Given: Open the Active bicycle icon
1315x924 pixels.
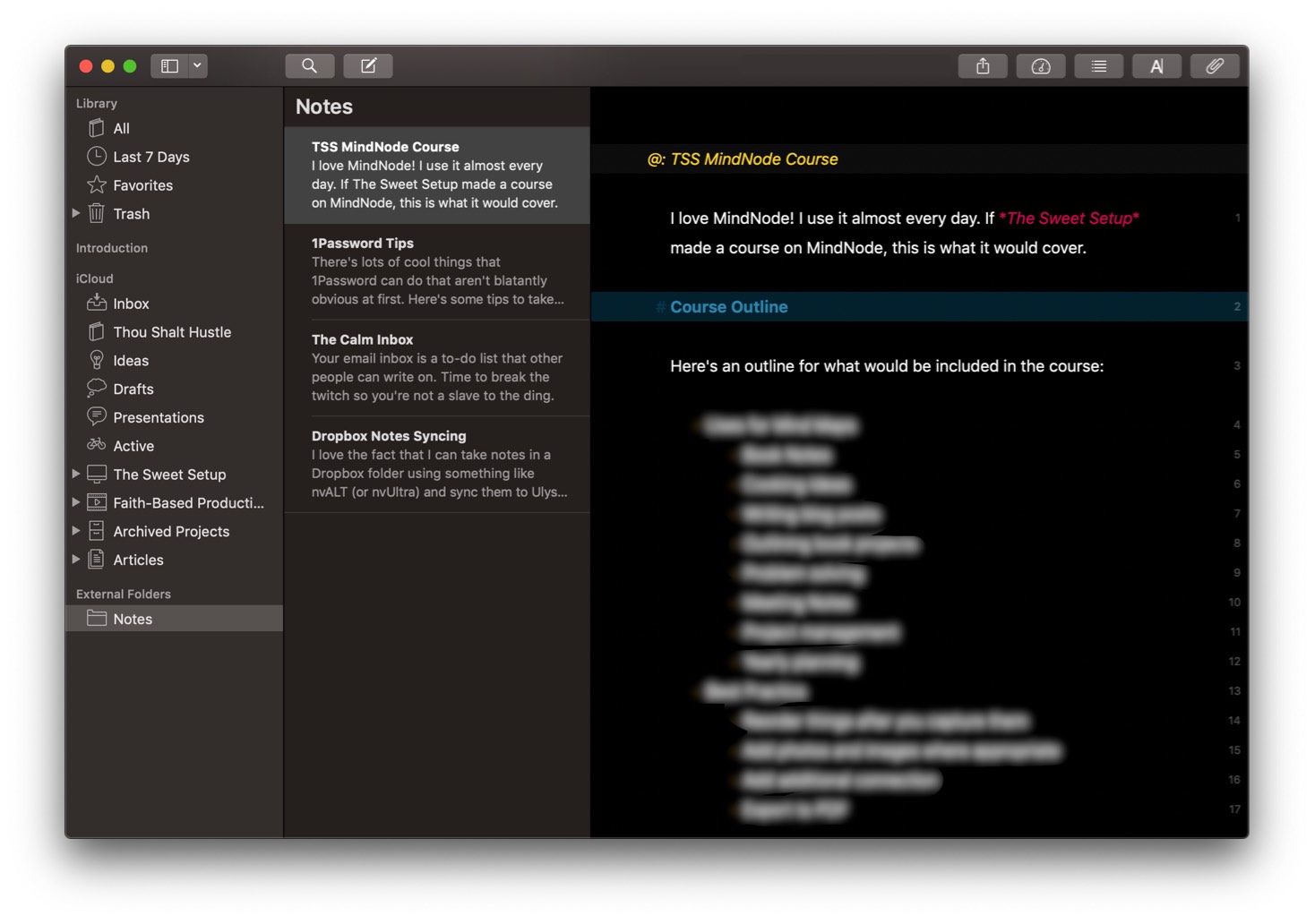Looking at the screenshot, I should pyautogui.click(x=97, y=445).
